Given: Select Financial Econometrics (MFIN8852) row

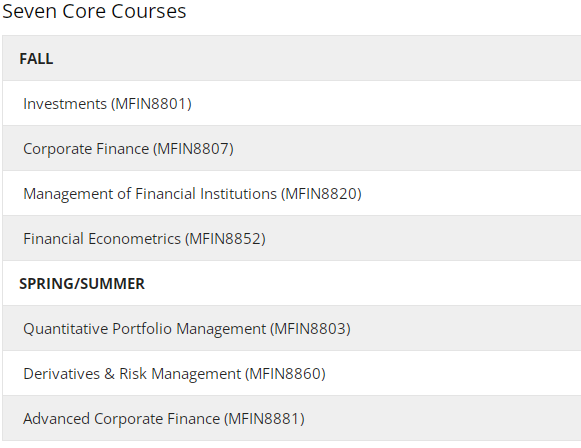Looking at the screenshot, I should tap(292, 238).
